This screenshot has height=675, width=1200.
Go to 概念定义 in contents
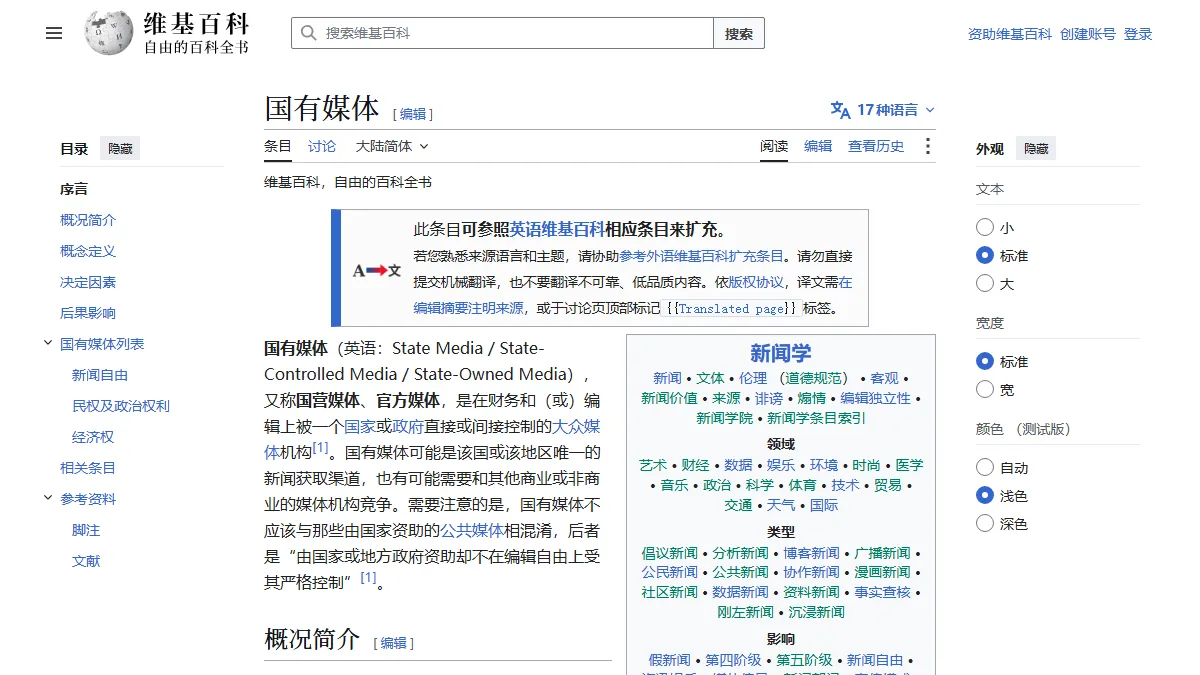coord(88,251)
